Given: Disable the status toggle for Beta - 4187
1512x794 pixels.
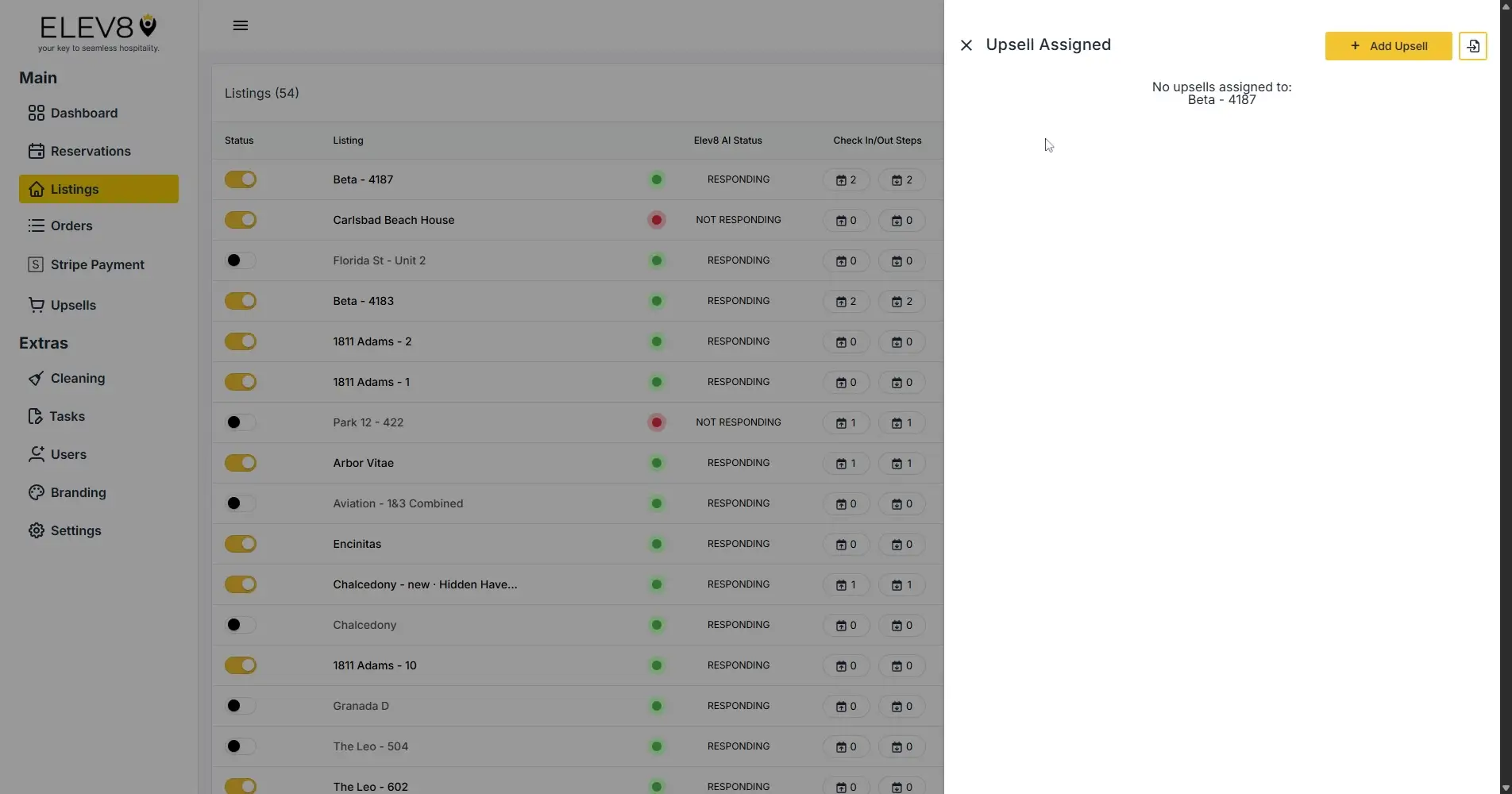Looking at the screenshot, I should point(240,179).
